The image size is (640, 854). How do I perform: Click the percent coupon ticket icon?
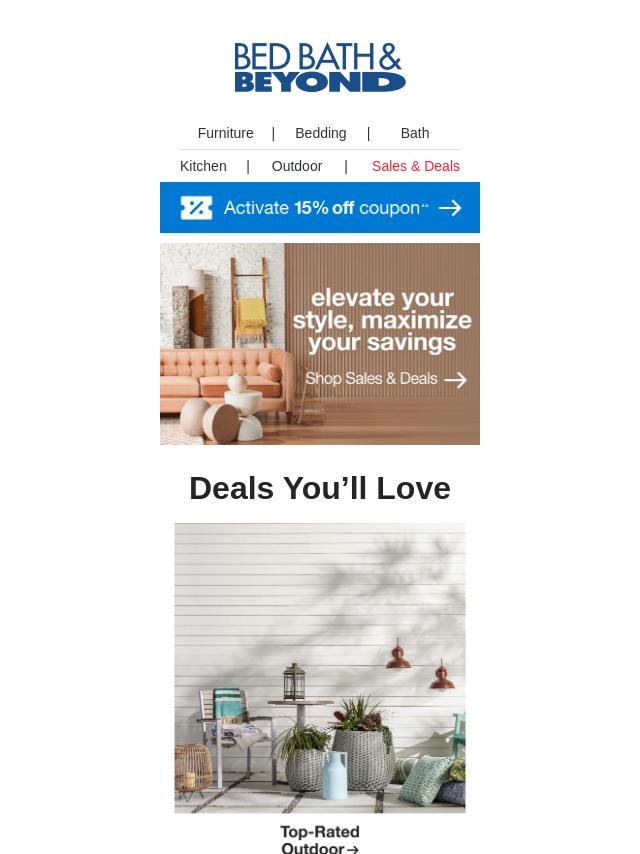tap(196, 208)
